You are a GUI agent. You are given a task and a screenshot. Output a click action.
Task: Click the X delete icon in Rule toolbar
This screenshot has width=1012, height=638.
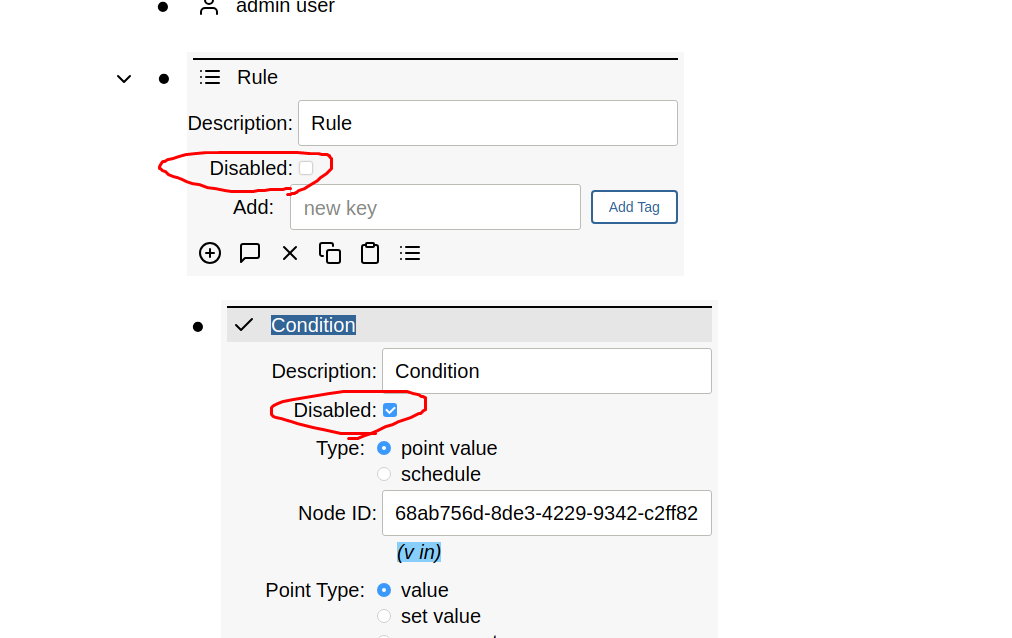[290, 253]
